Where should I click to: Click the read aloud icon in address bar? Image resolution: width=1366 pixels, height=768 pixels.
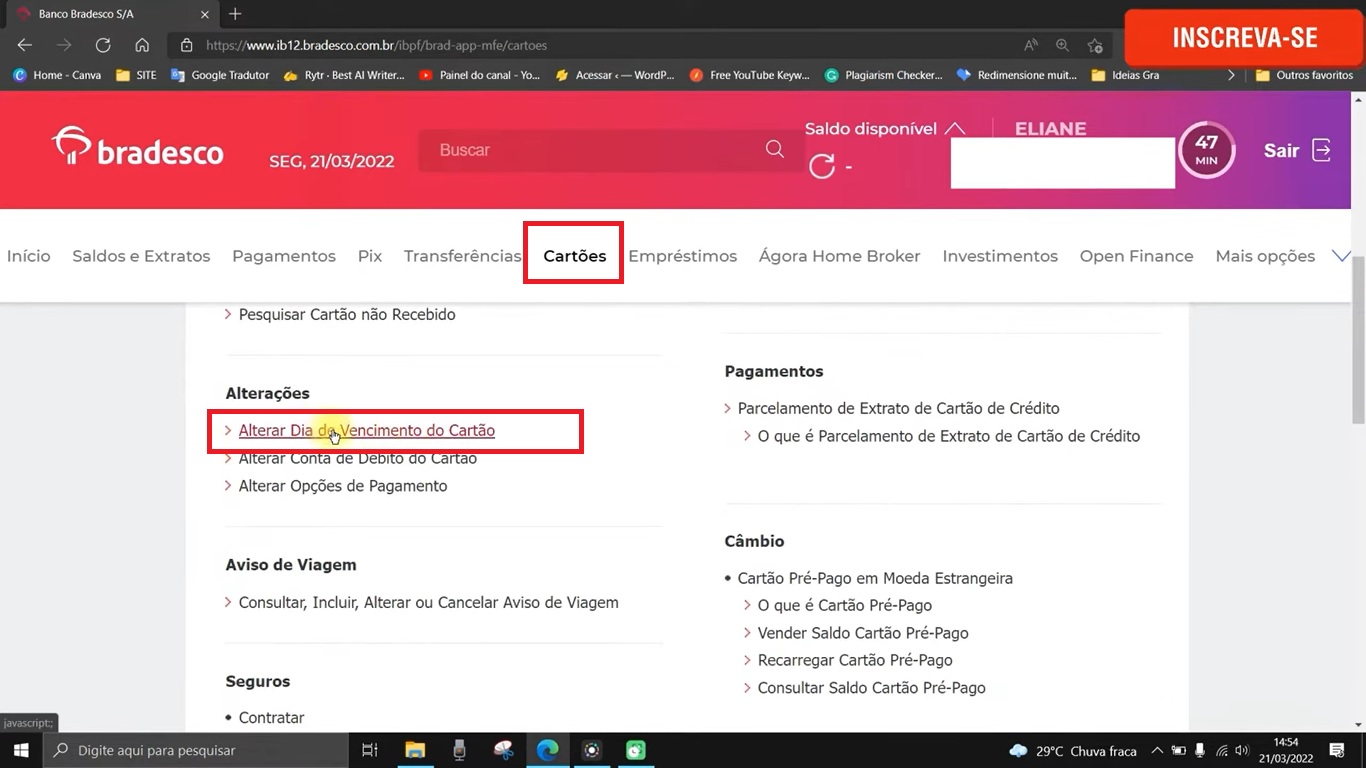(x=1030, y=45)
